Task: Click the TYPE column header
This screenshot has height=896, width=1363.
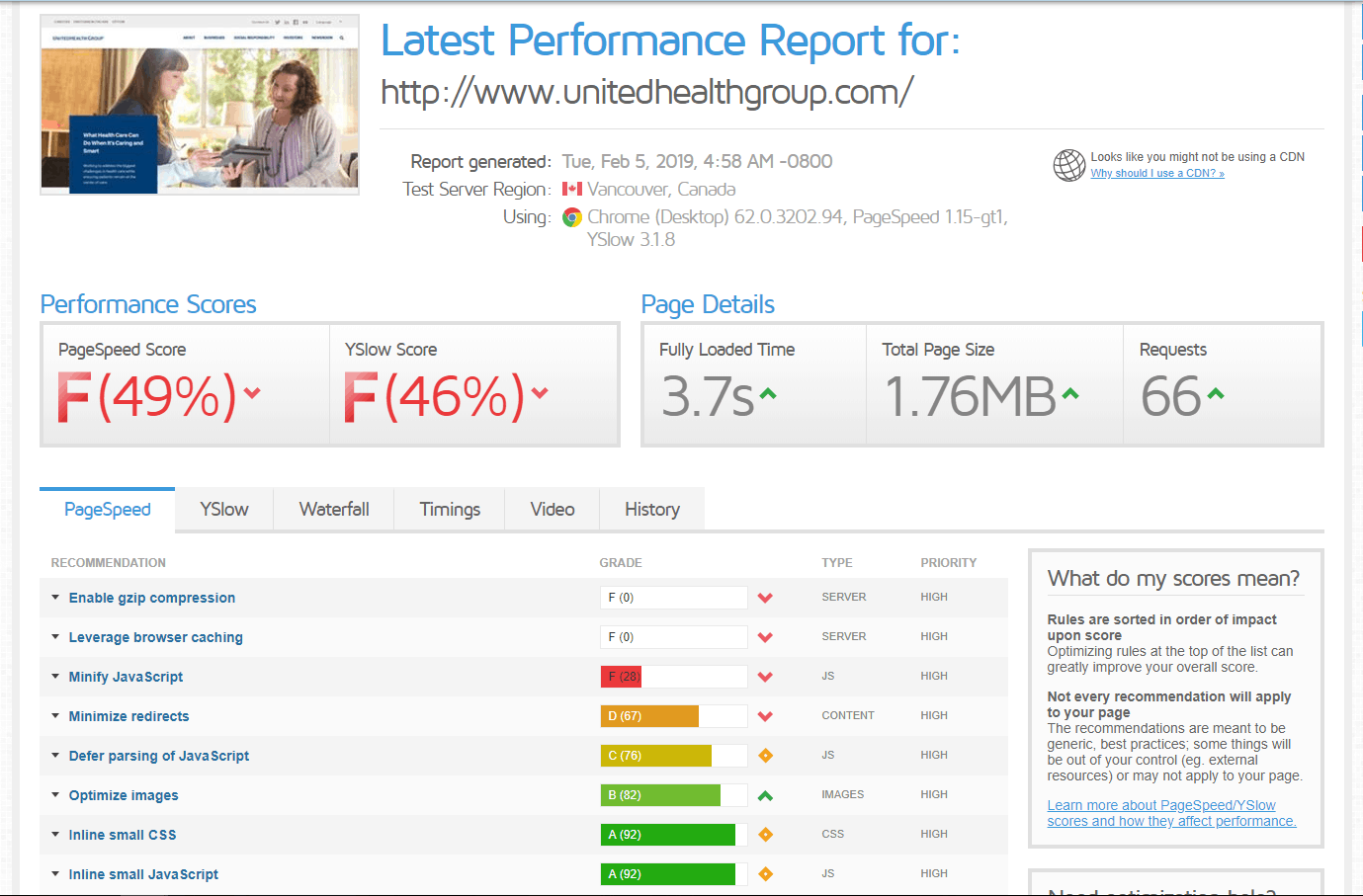Action: 837,563
